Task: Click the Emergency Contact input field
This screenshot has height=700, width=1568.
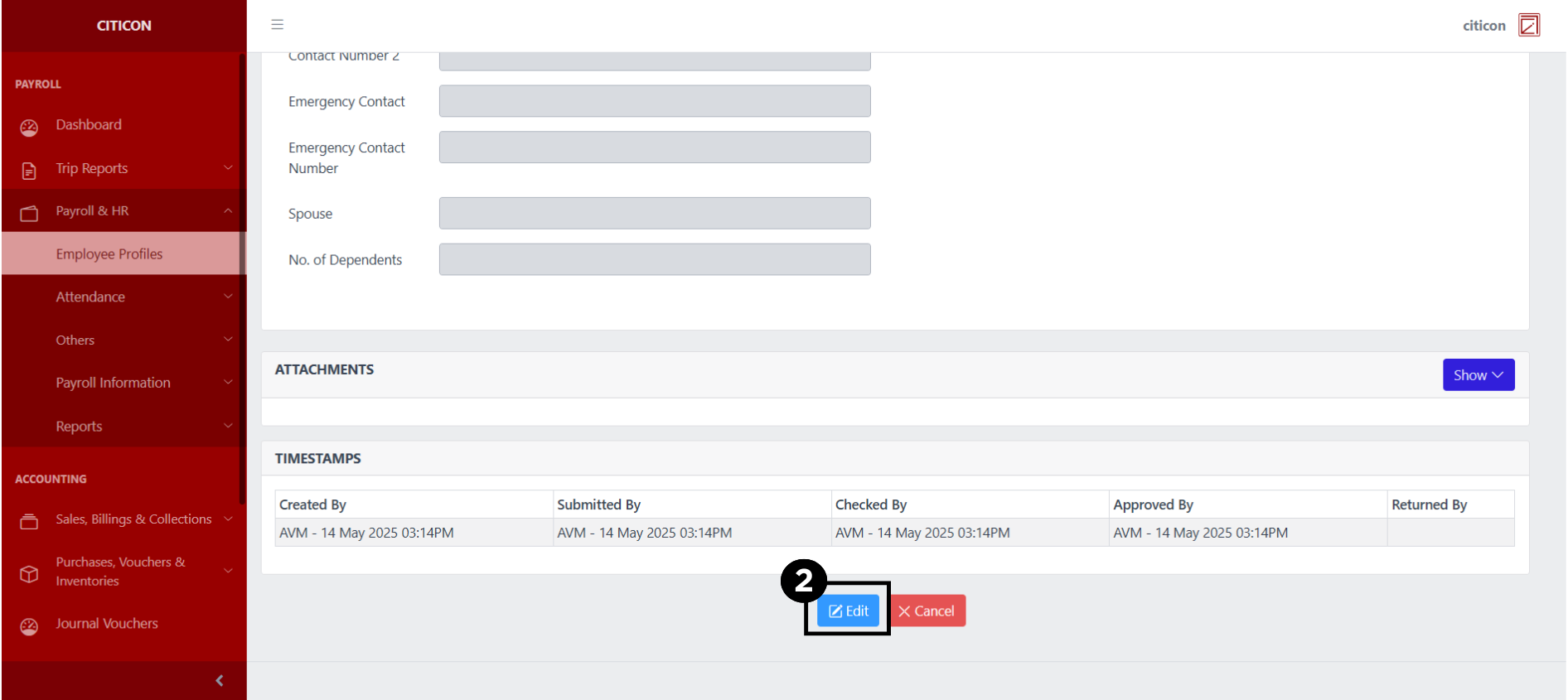Action: (654, 101)
